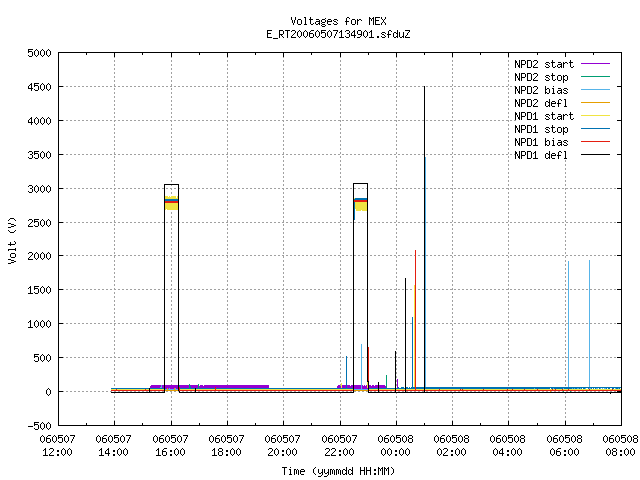Viewport: 640px width, 480px height.
Task: Click the green NPD2 stop legend line
Action: click(596, 77)
